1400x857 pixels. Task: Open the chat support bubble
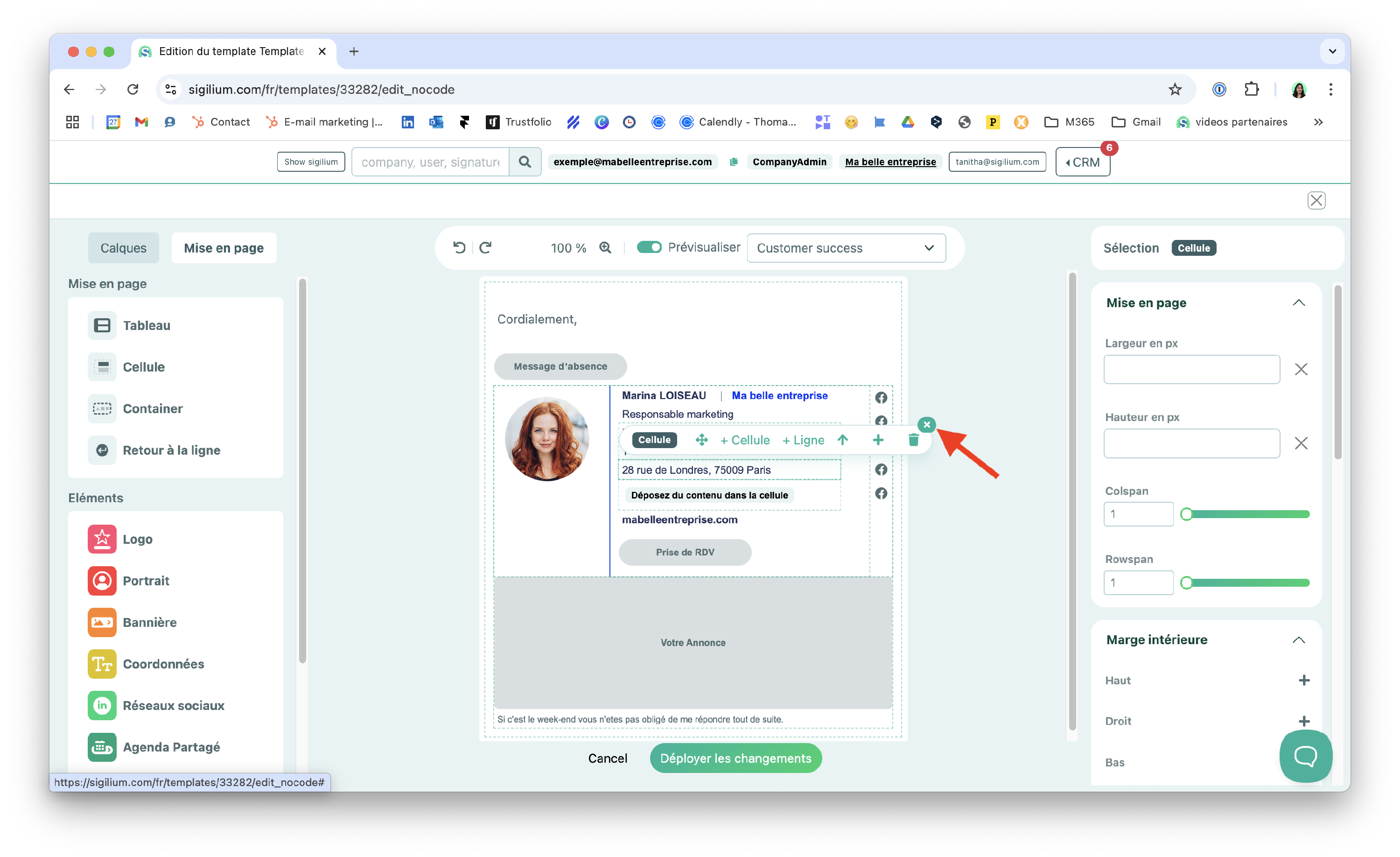tap(1305, 756)
